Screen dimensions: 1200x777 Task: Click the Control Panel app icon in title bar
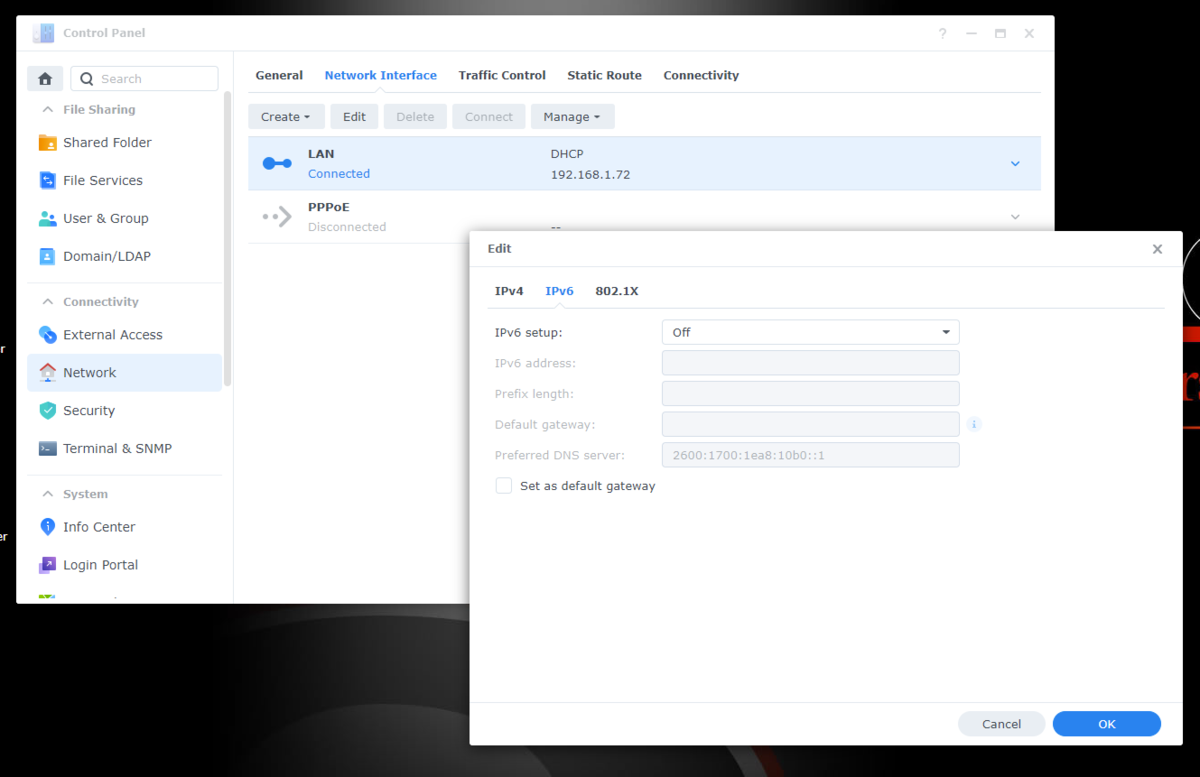(x=43, y=33)
